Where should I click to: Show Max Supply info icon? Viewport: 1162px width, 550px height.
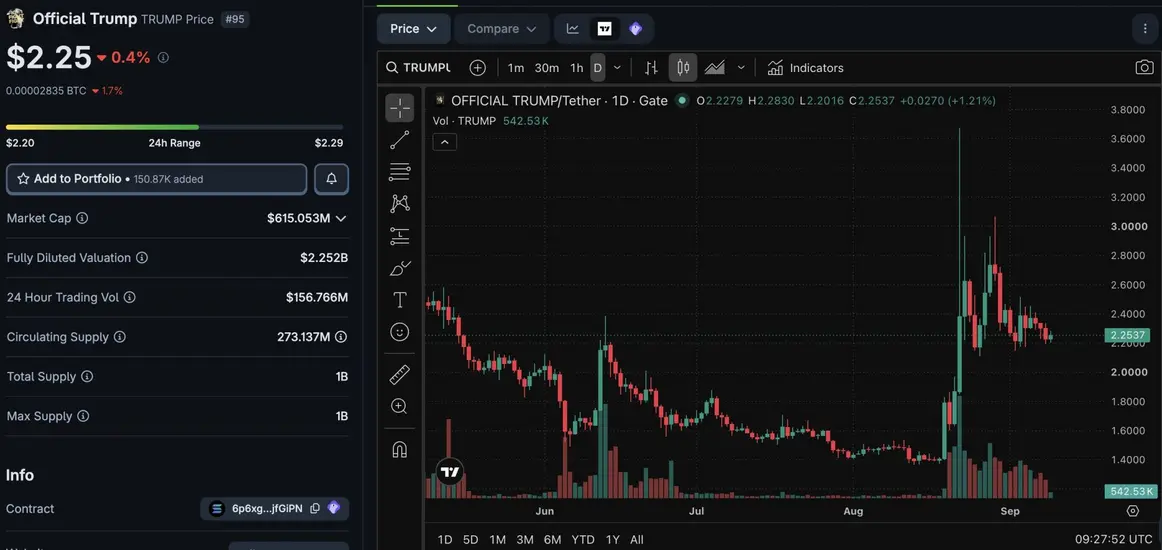[x=83, y=416]
